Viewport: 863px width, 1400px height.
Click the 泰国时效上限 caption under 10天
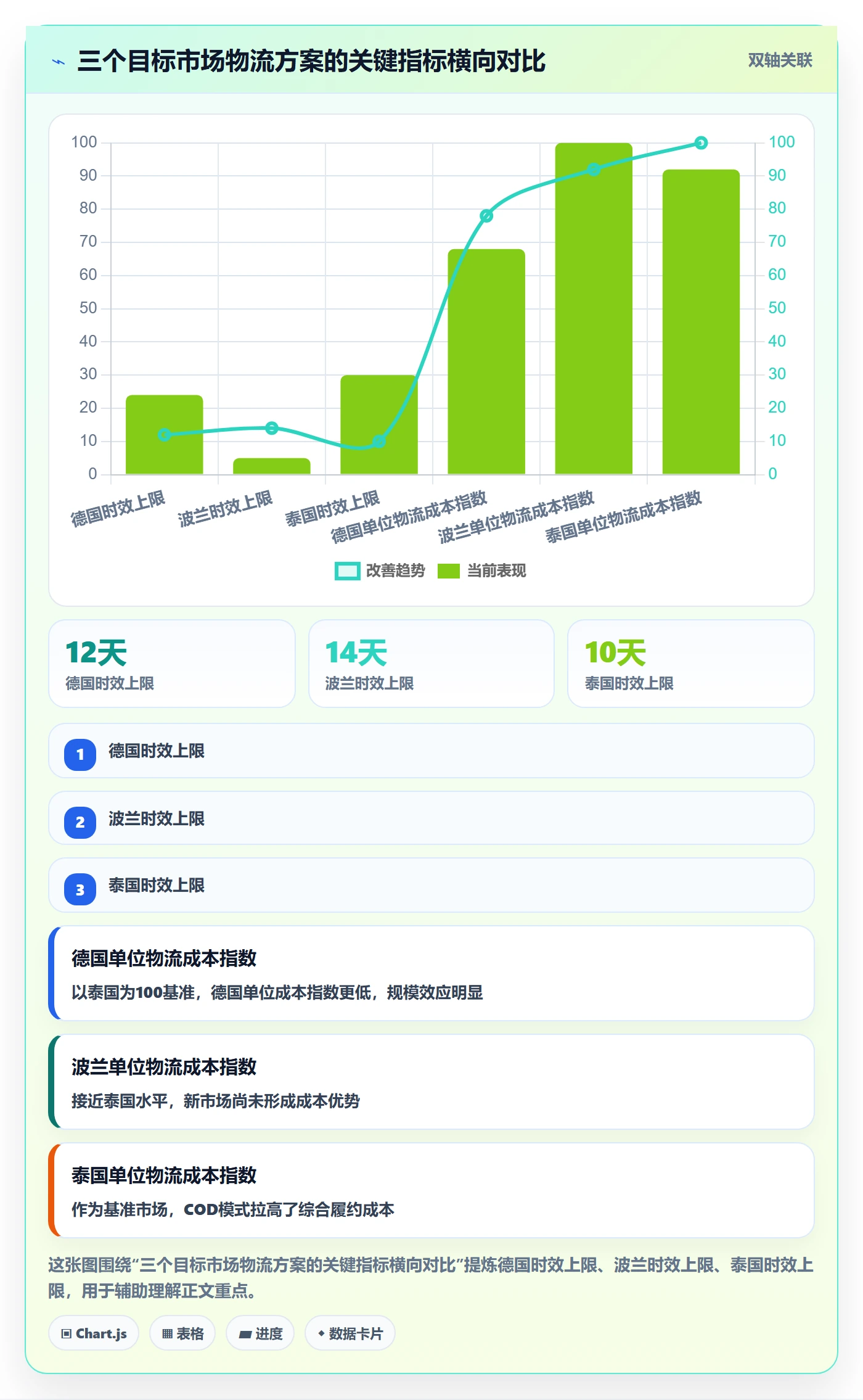pyautogui.click(x=629, y=683)
